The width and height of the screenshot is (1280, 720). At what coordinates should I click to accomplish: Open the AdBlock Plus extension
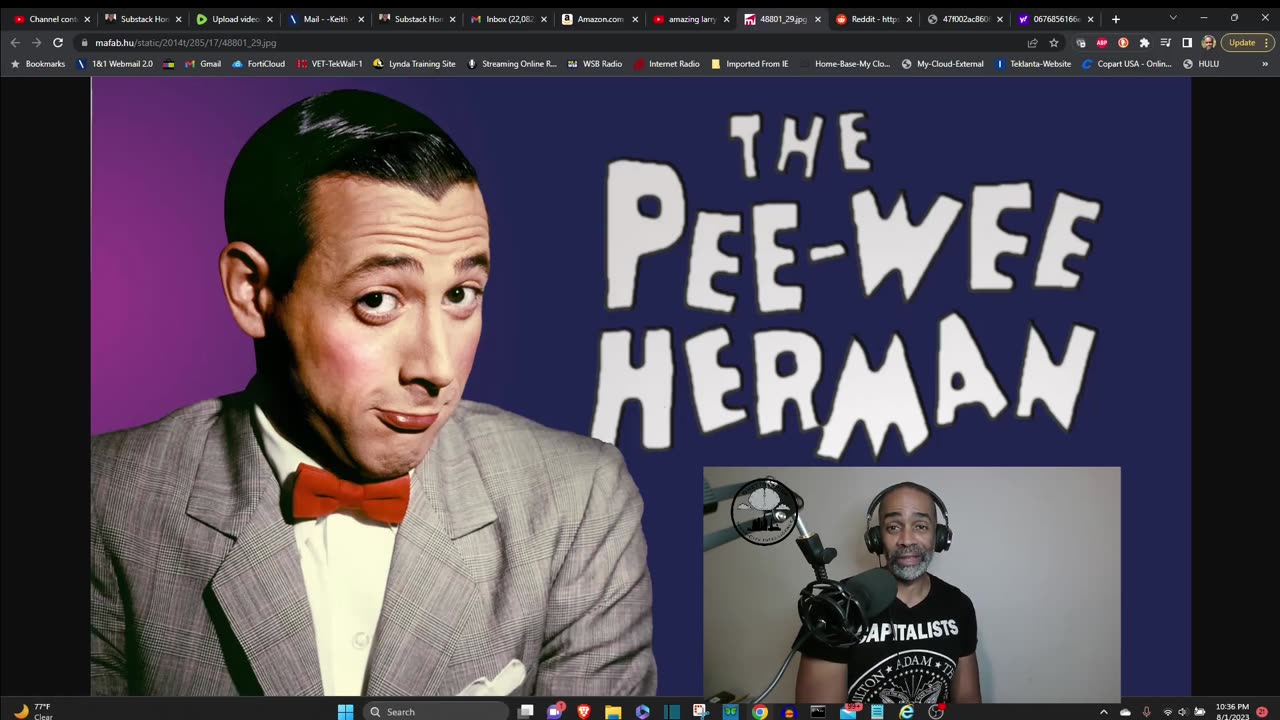(x=1102, y=43)
